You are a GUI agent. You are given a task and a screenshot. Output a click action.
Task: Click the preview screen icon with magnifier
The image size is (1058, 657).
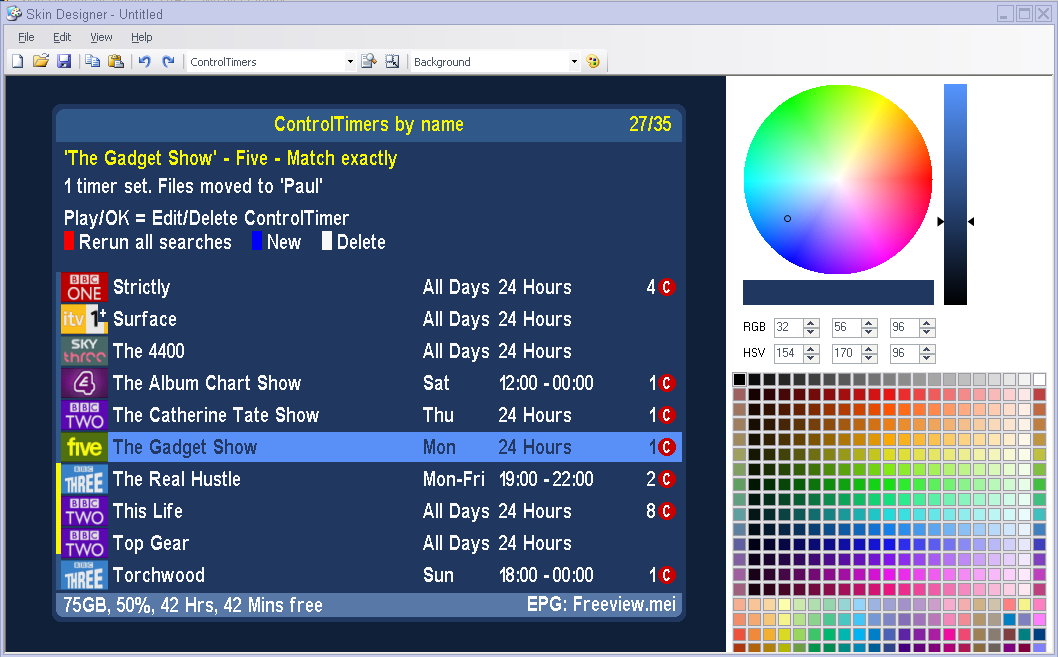368,61
